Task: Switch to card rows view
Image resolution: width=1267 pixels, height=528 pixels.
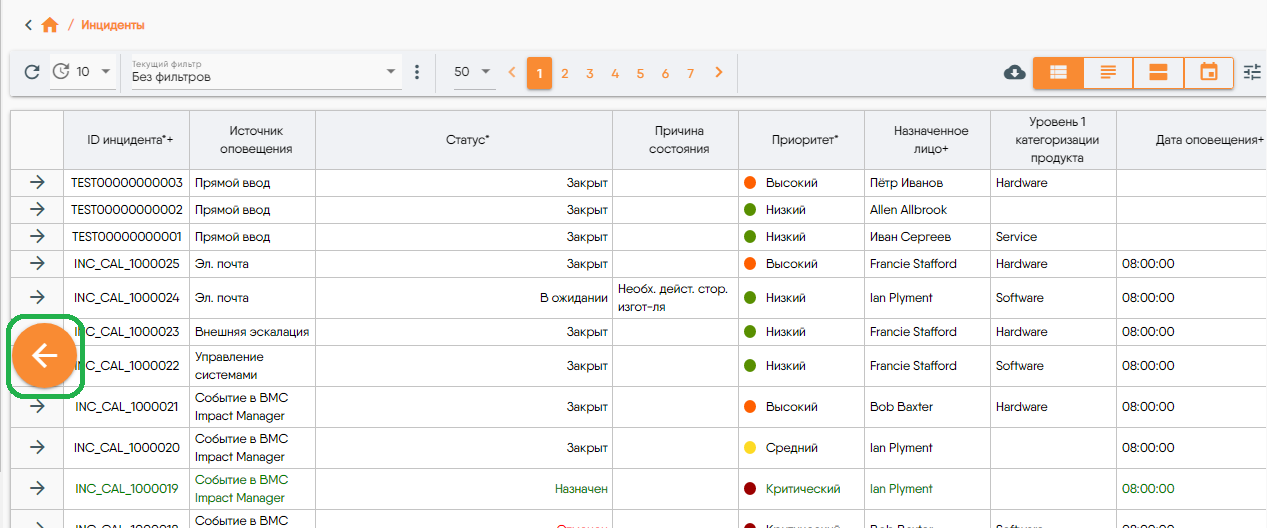Action: click(x=1158, y=72)
